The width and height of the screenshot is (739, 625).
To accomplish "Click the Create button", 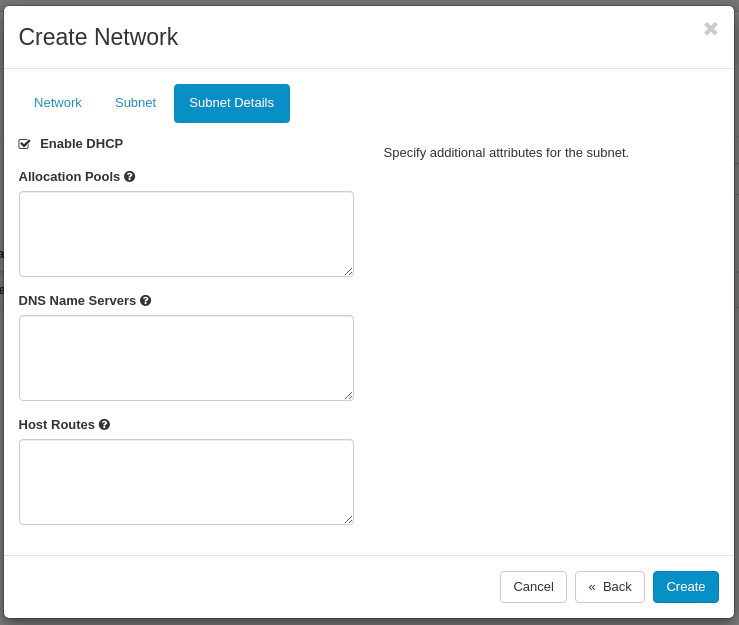I will [686, 587].
